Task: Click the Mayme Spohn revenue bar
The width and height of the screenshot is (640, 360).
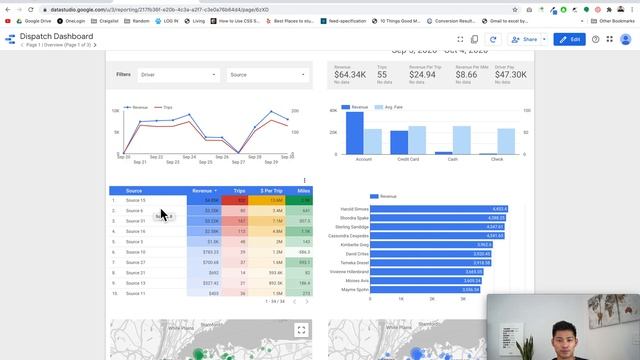Action: coord(425,290)
